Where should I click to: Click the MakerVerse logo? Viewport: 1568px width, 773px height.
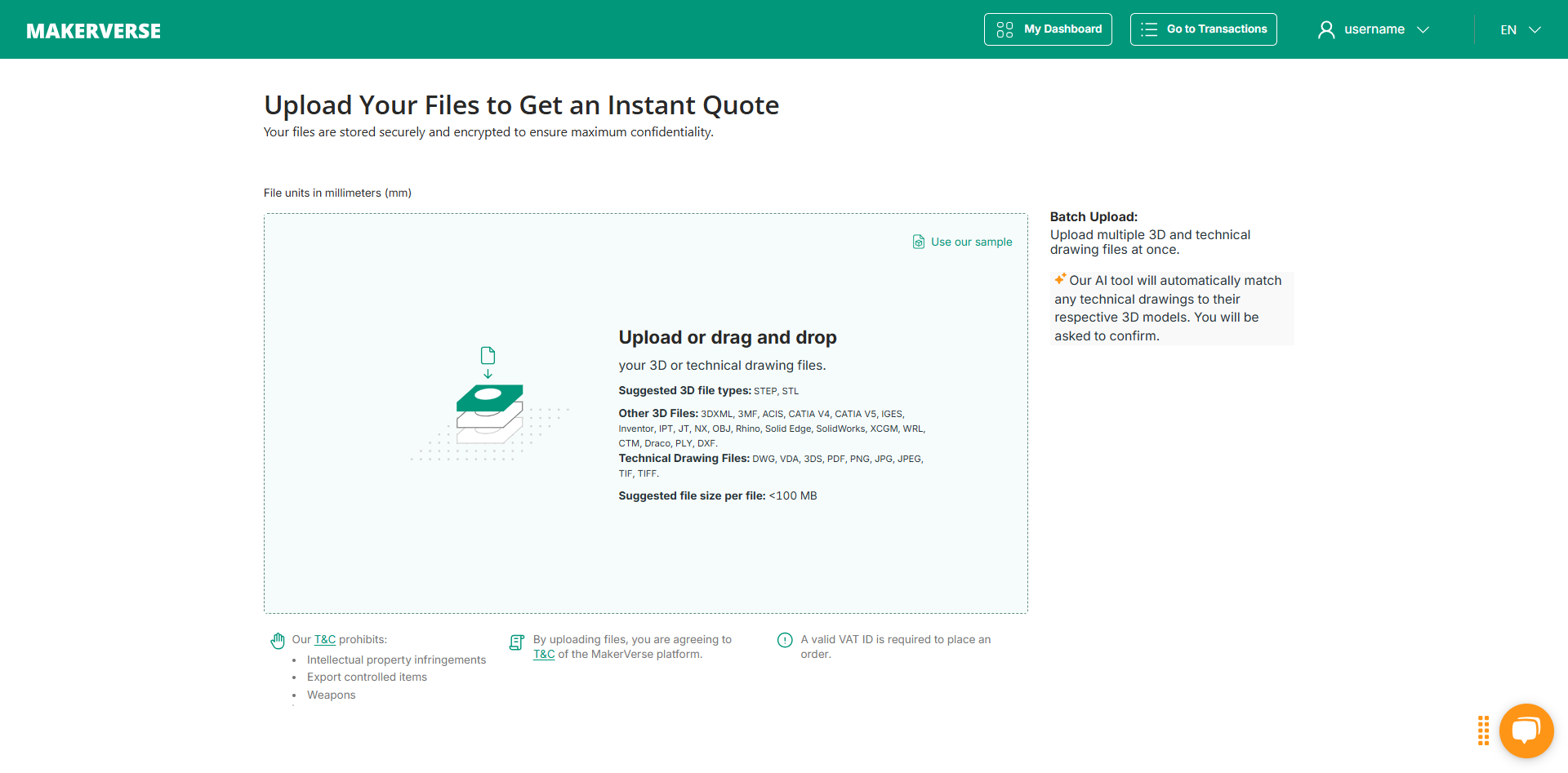pos(93,31)
